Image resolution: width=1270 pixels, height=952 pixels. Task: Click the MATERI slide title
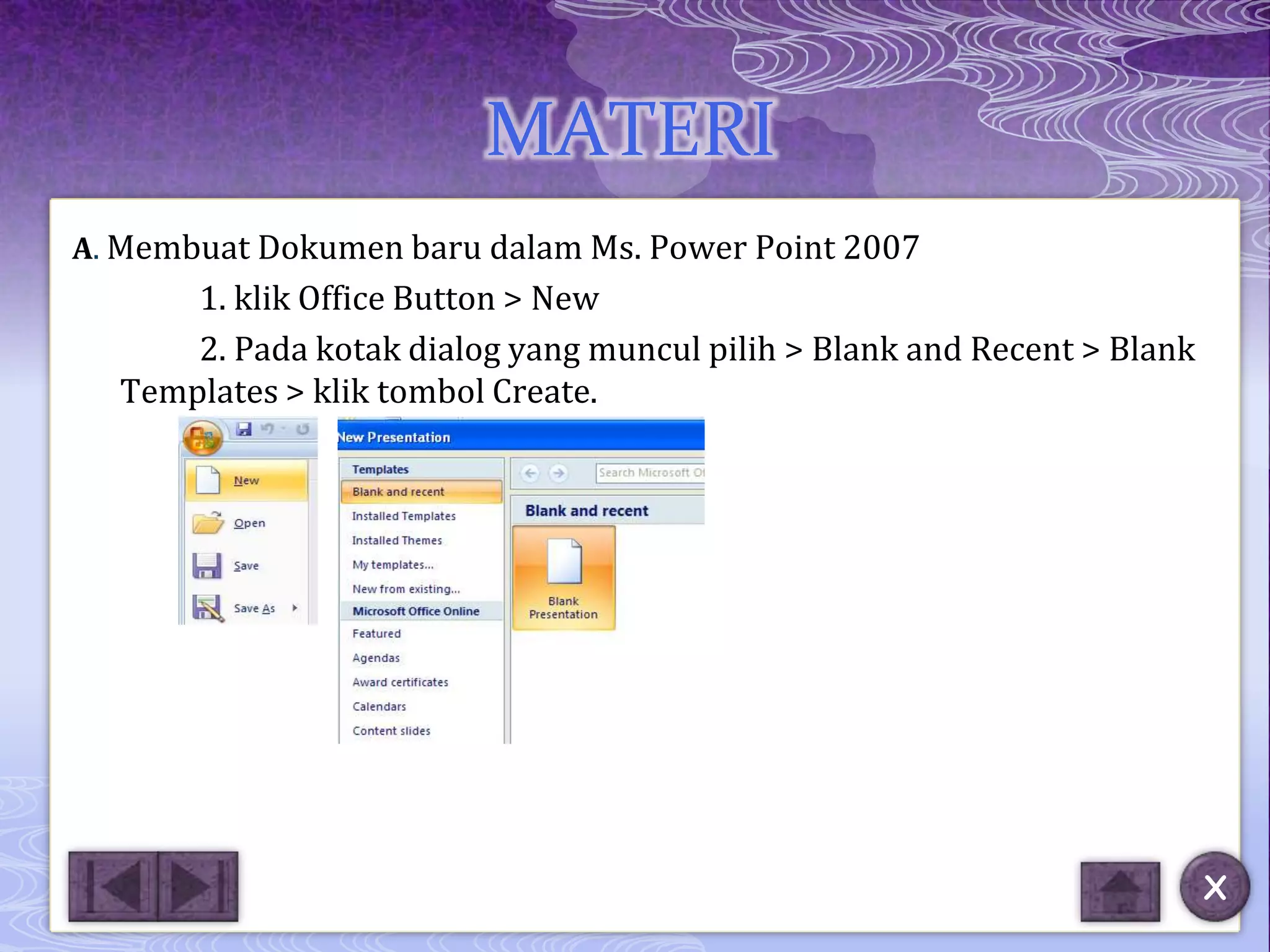click(631, 130)
